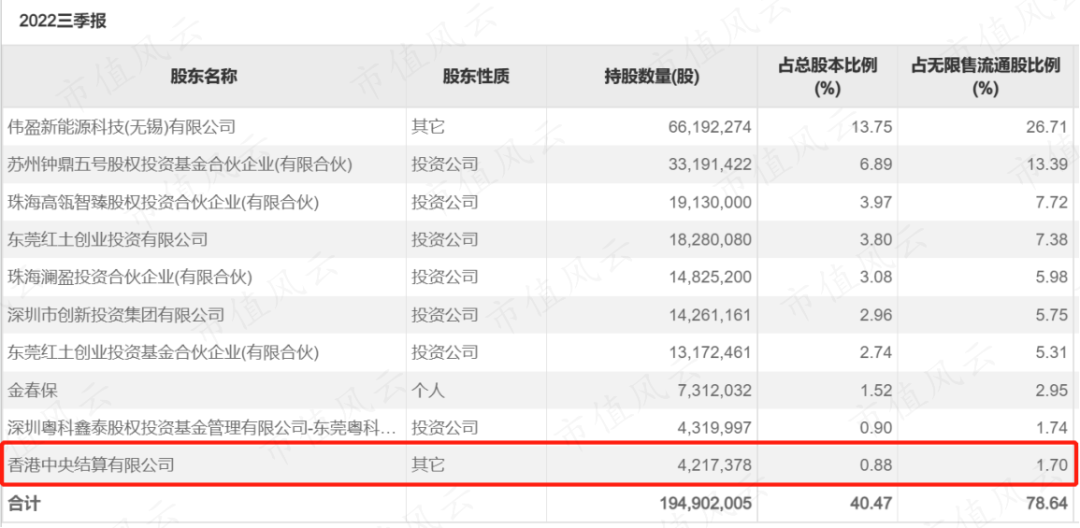The height and width of the screenshot is (528, 1080).
Task: Select highlighted 香港中央结算有限公司 shareholder
Action: (x=91, y=464)
